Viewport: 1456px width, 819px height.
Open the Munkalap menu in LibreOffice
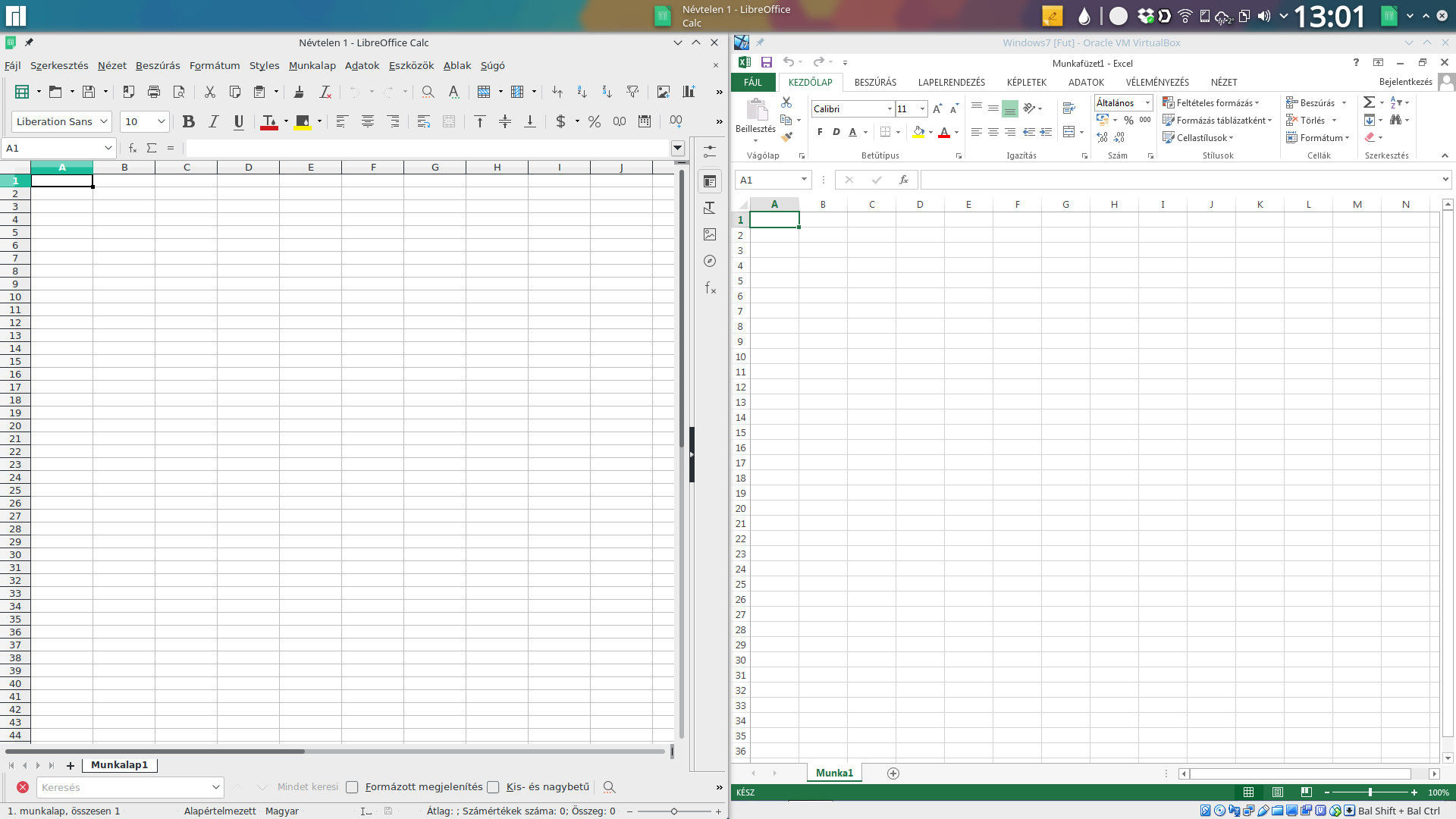tap(312, 65)
